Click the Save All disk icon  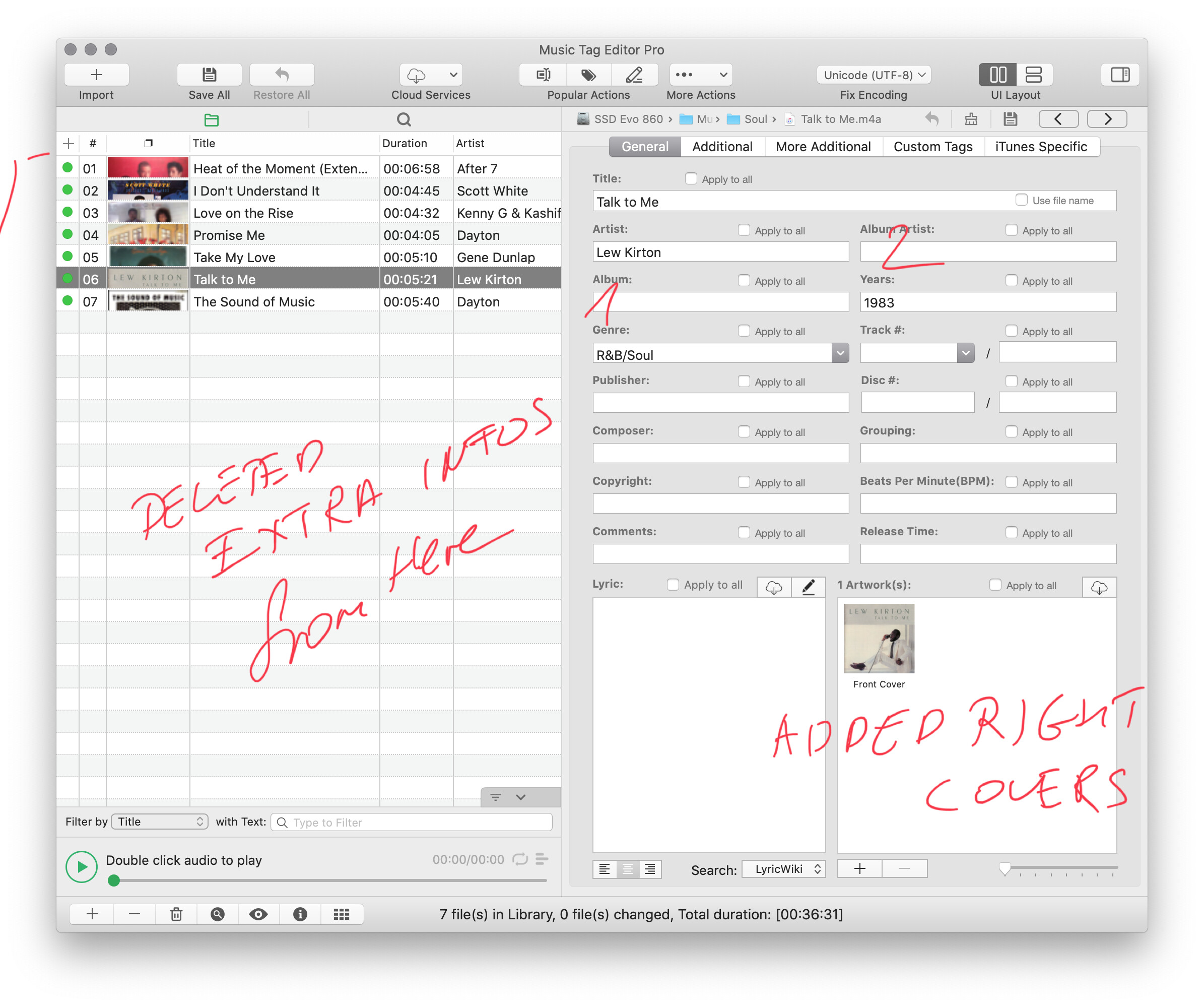click(209, 75)
